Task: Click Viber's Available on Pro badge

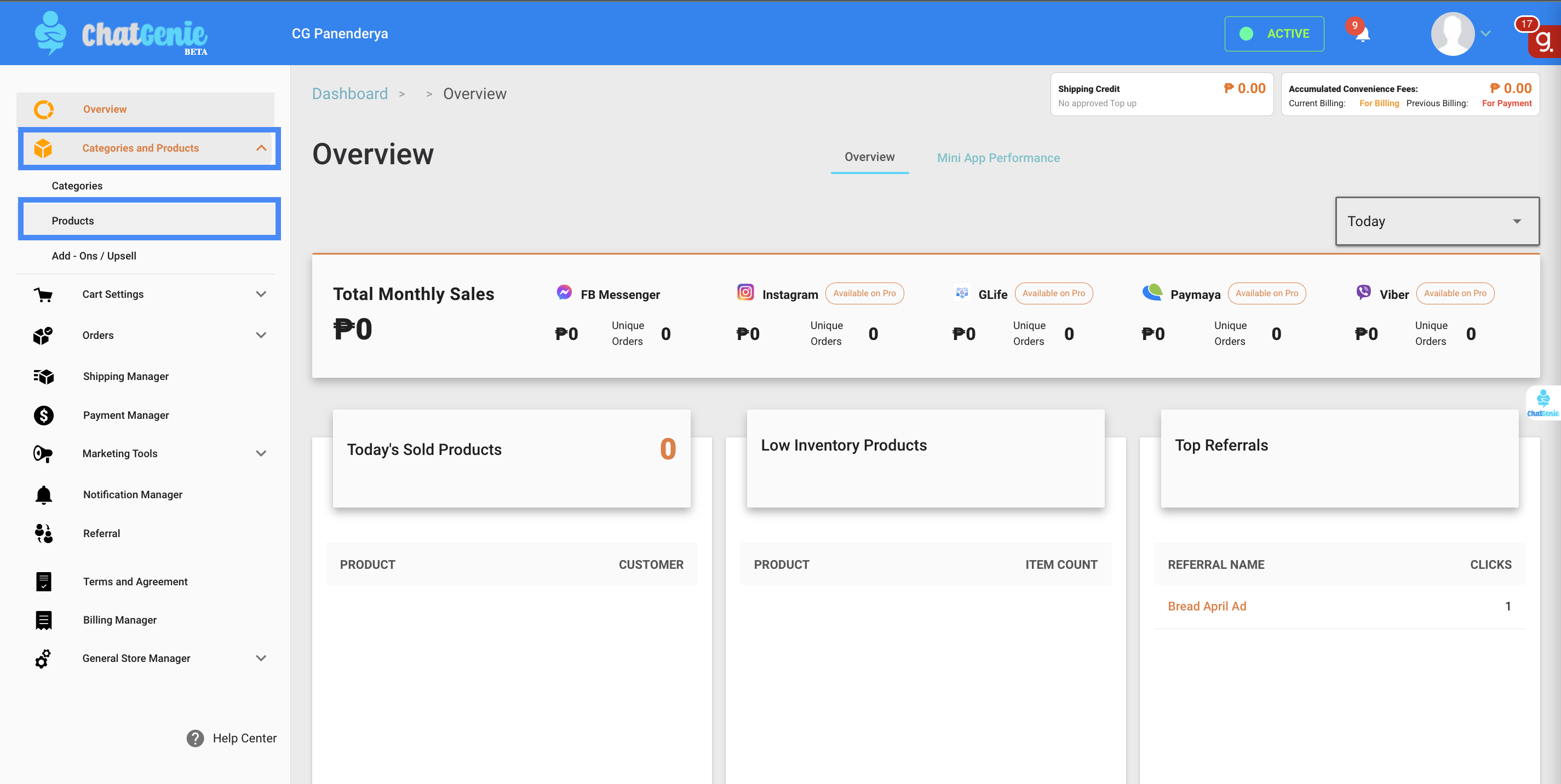Action: click(1455, 293)
